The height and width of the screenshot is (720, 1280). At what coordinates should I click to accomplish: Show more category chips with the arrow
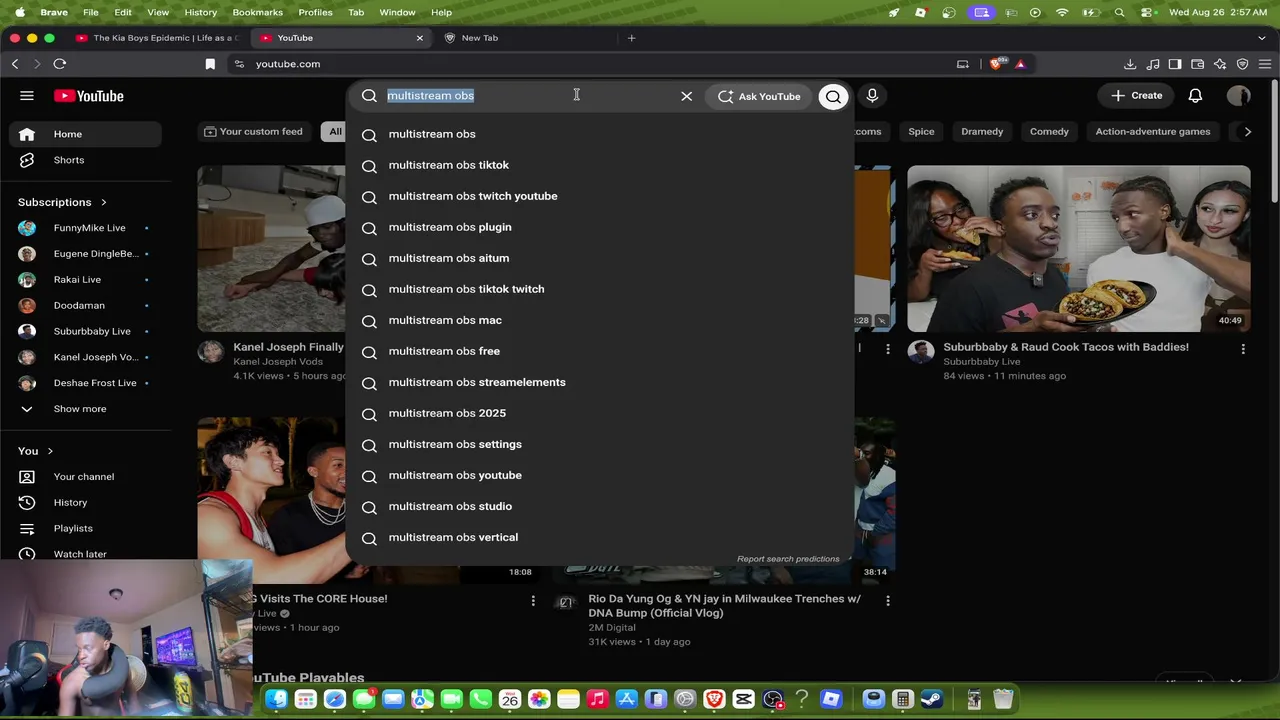click(x=1247, y=131)
